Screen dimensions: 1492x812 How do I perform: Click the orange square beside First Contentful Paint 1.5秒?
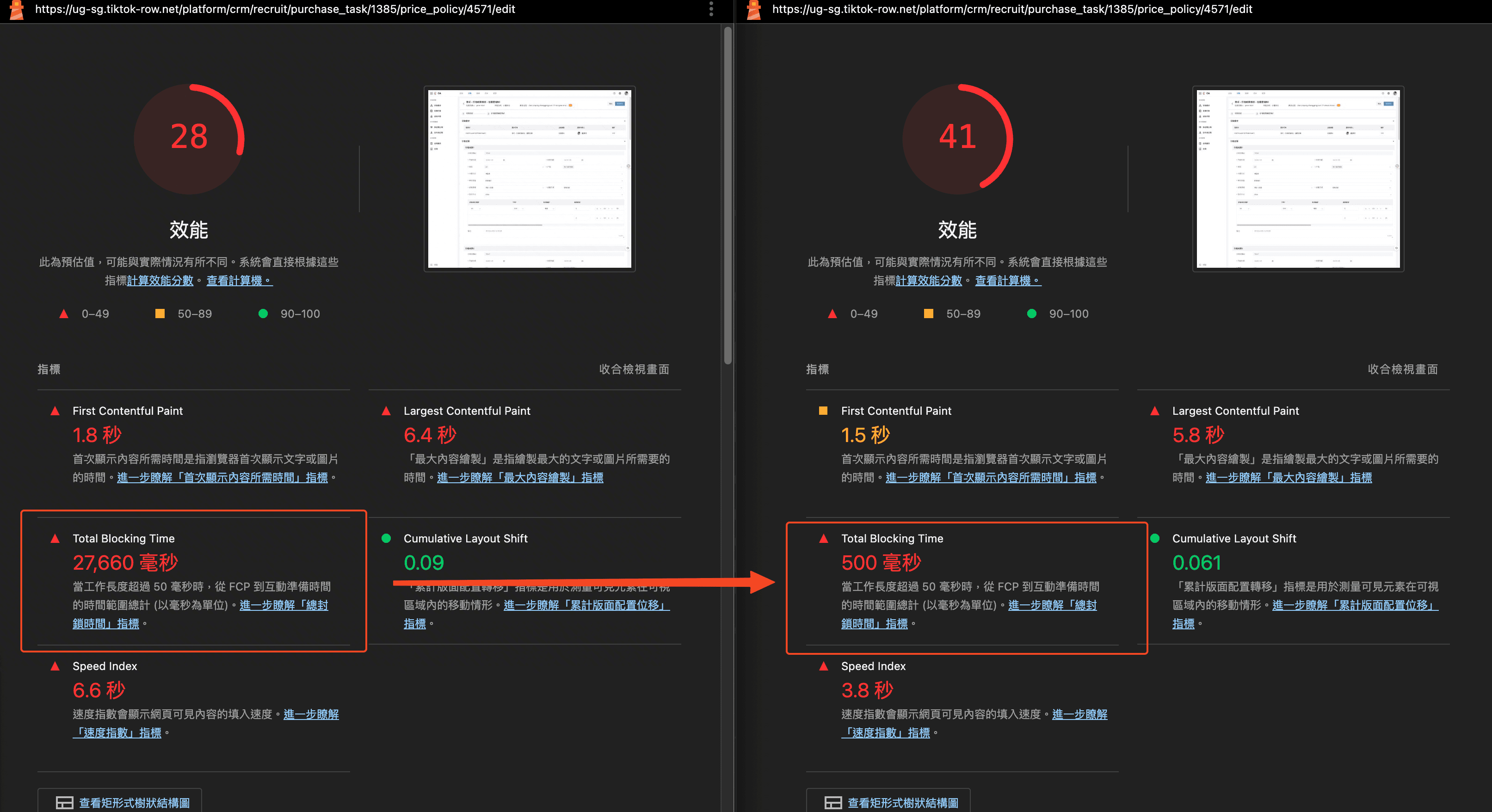point(823,411)
